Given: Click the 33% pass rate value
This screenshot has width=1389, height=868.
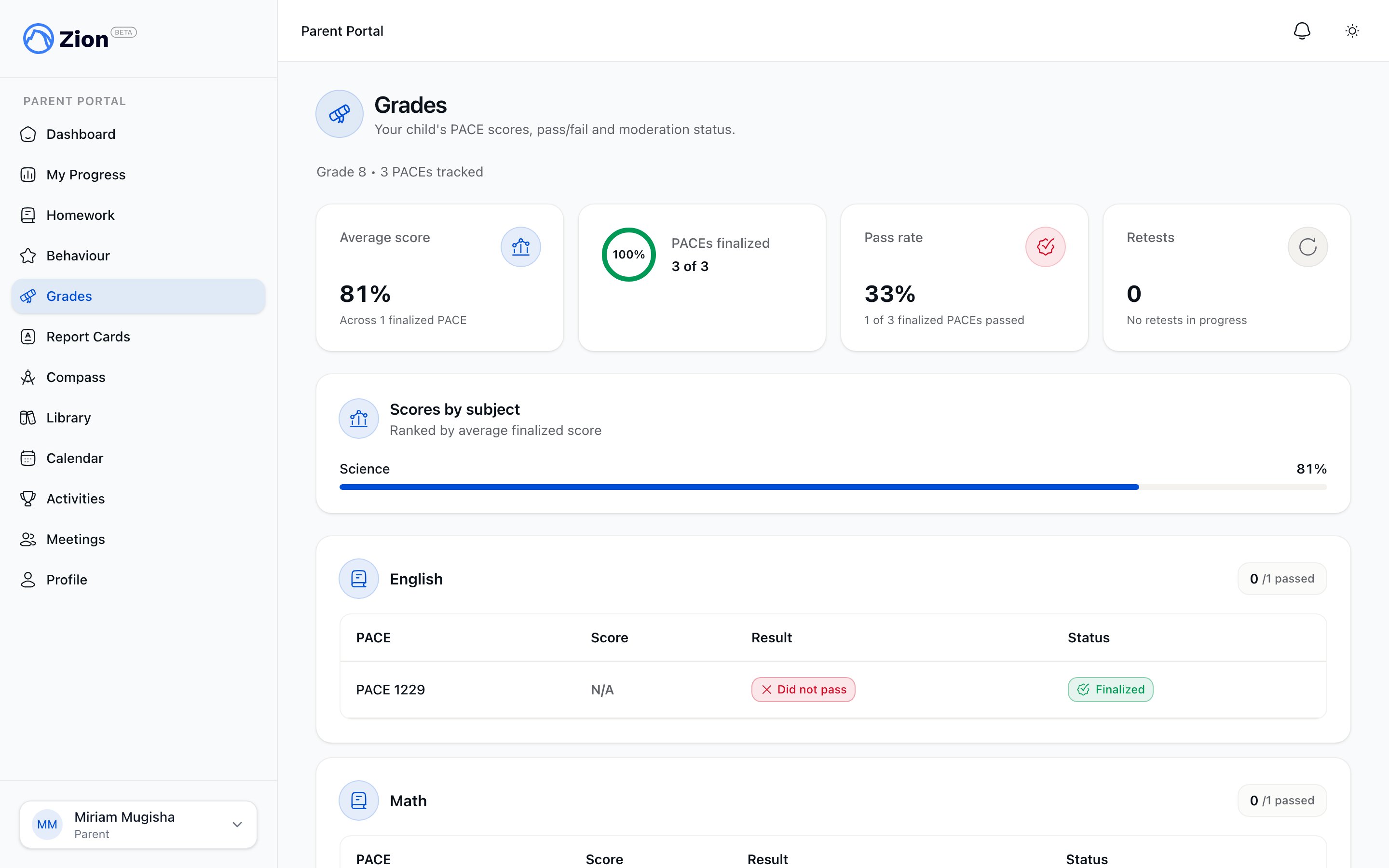Looking at the screenshot, I should pos(890,294).
